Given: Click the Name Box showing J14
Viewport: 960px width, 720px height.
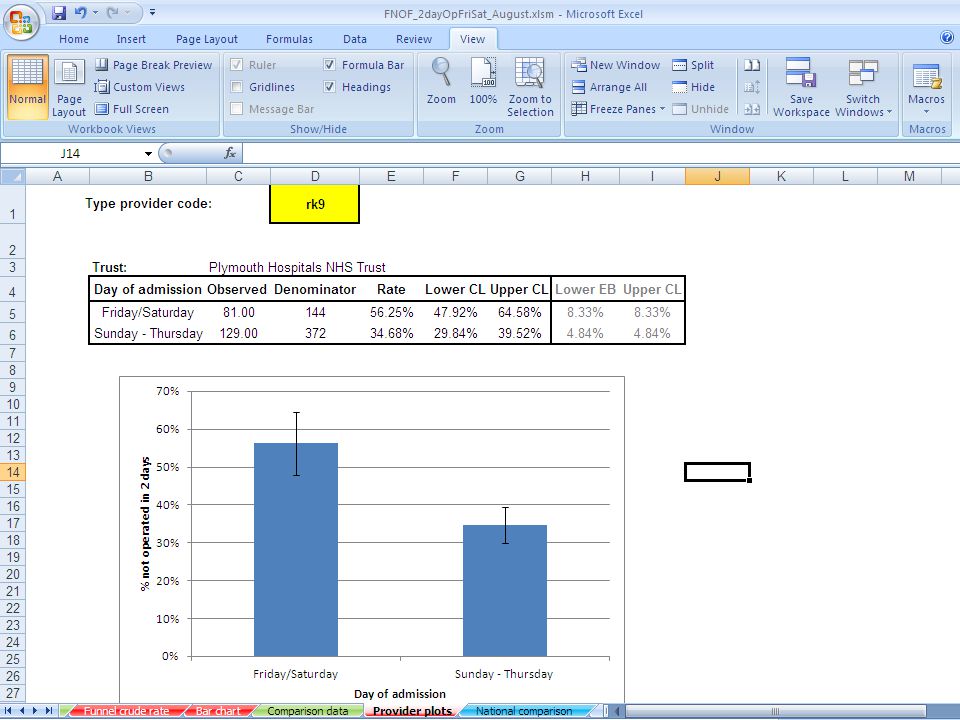Looking at the screenshot, I should (x=70, y=154).
